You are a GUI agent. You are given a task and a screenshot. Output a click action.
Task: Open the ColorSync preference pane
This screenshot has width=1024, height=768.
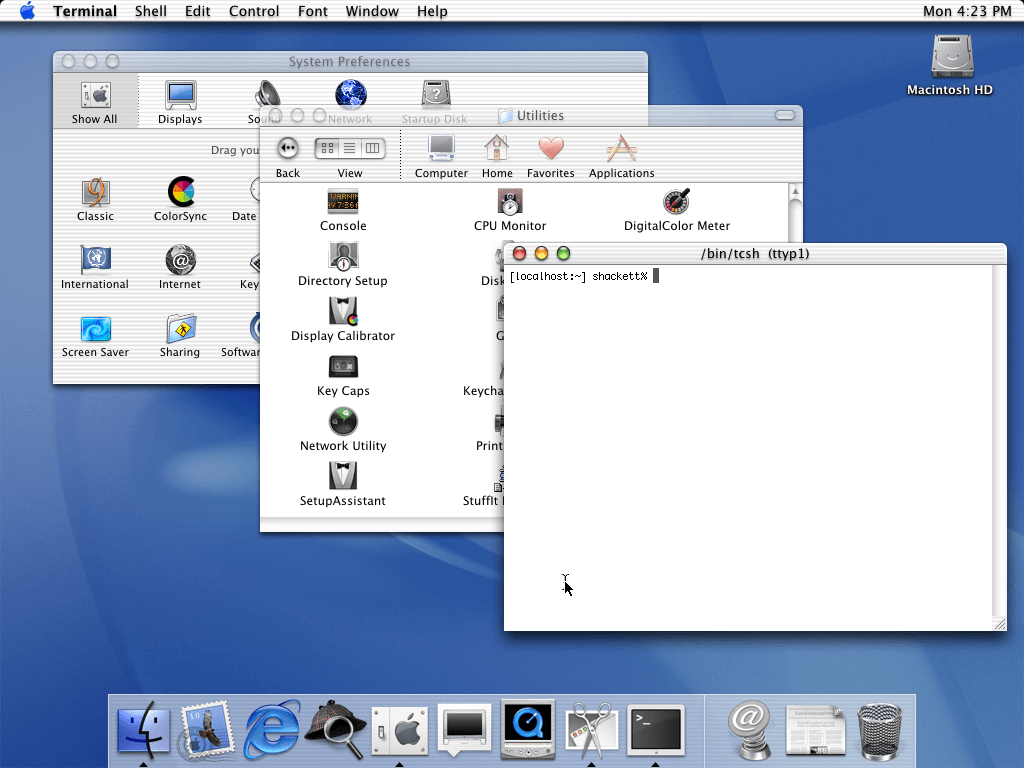pos(181,192)
